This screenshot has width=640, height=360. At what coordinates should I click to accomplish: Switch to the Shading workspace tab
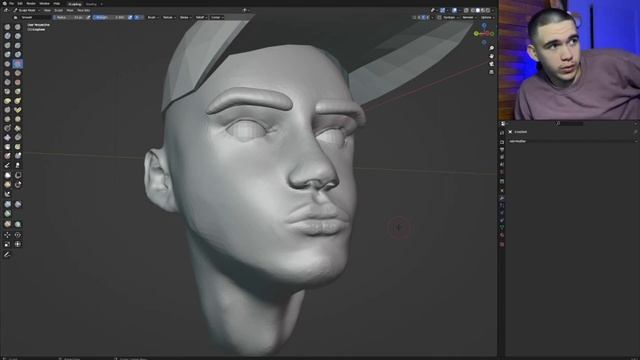coord(91,4)
